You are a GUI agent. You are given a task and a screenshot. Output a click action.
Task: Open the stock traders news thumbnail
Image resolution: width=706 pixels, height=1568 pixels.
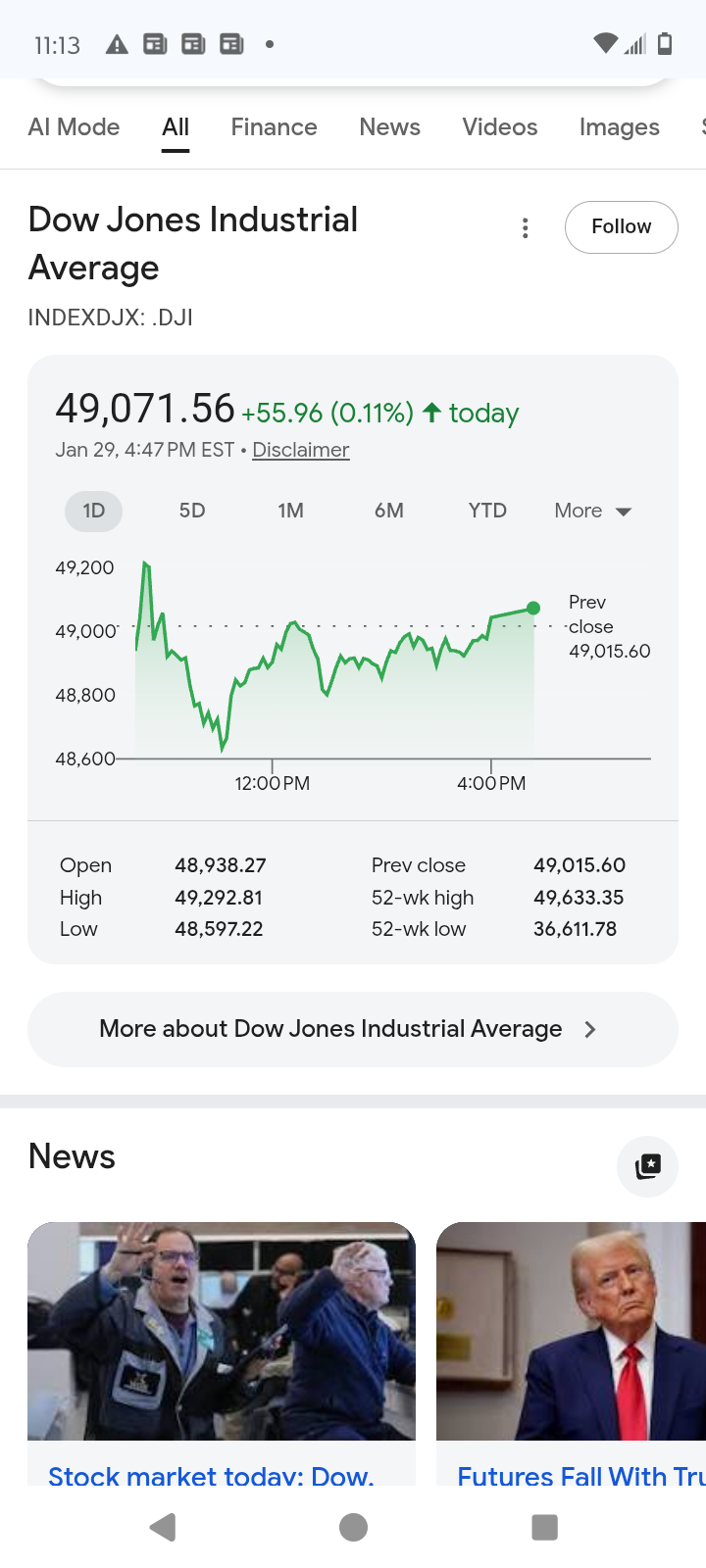pos(222,1331)
